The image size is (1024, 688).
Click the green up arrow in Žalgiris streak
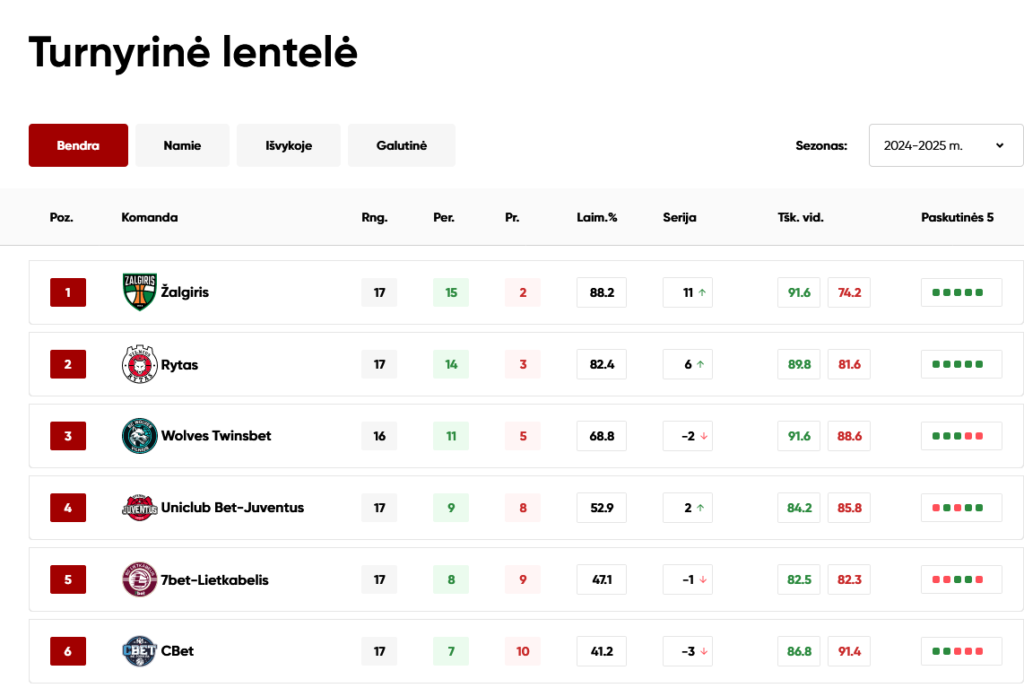click(x=702, y=292)
